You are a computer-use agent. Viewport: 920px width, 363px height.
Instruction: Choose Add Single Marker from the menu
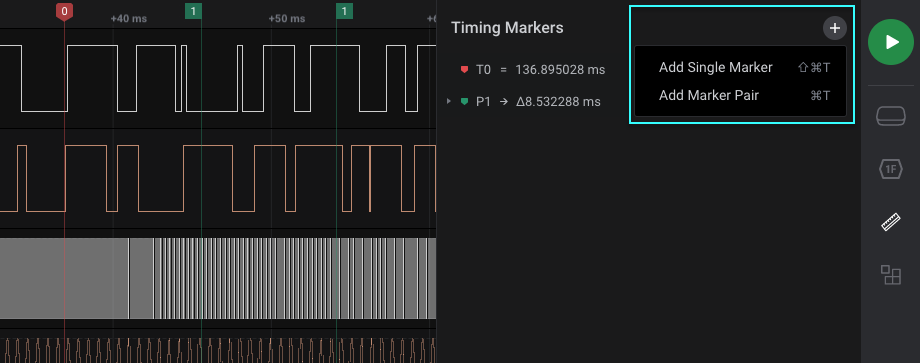pyautogui.click(x=740, y=67)
